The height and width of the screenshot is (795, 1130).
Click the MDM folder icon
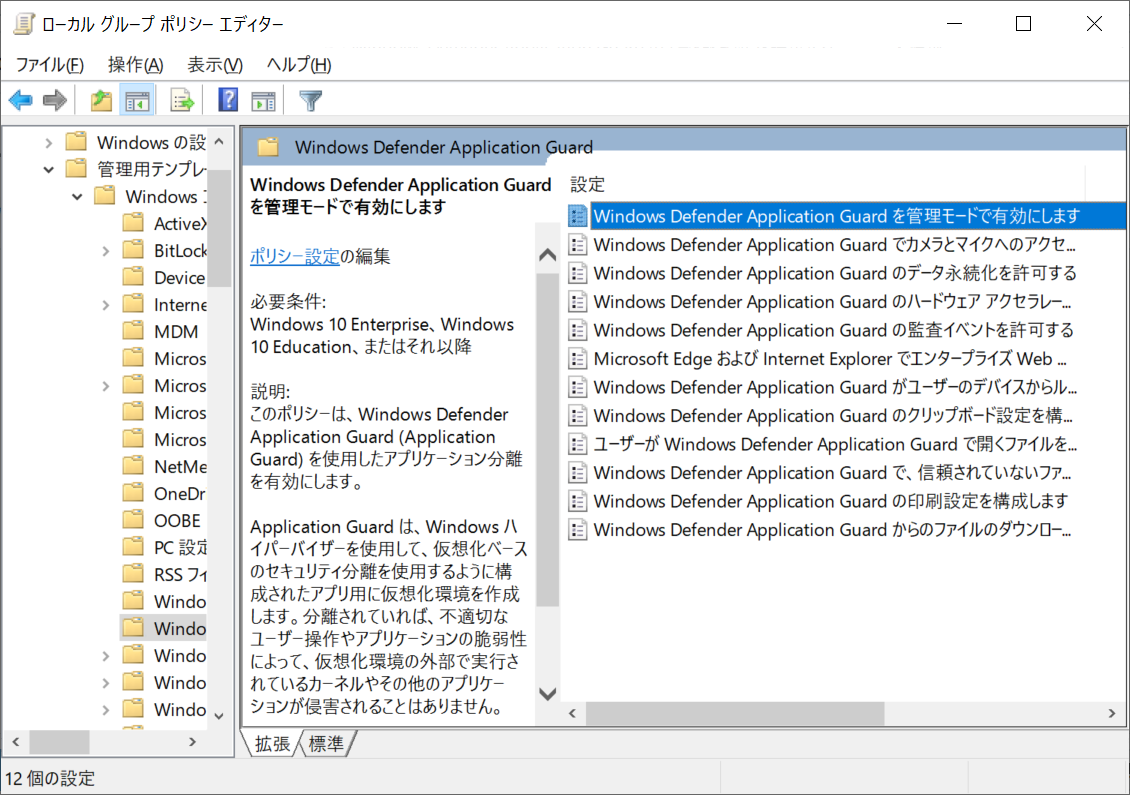pos(133,331)
